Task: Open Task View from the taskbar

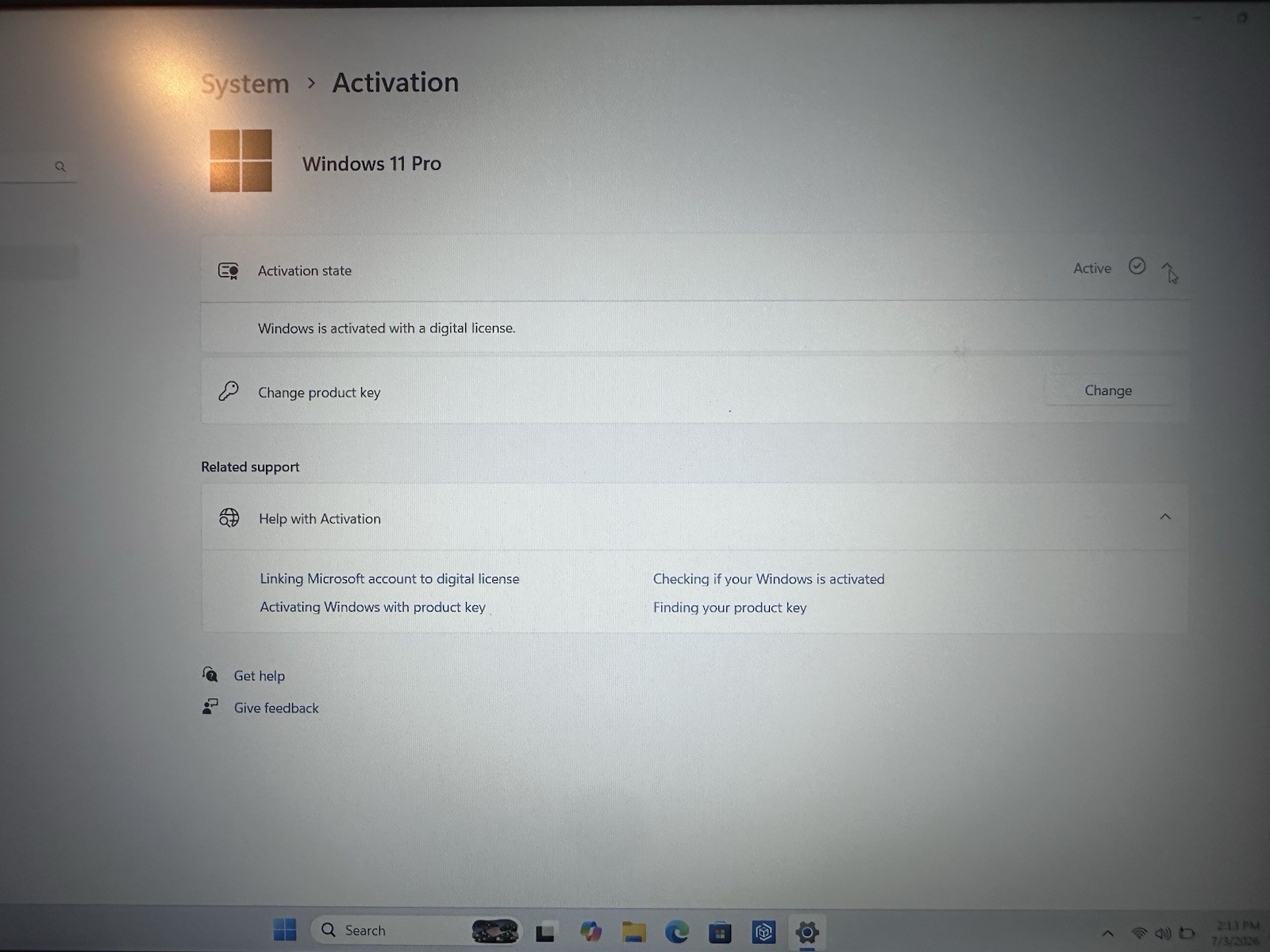Action: pos(545,933)
